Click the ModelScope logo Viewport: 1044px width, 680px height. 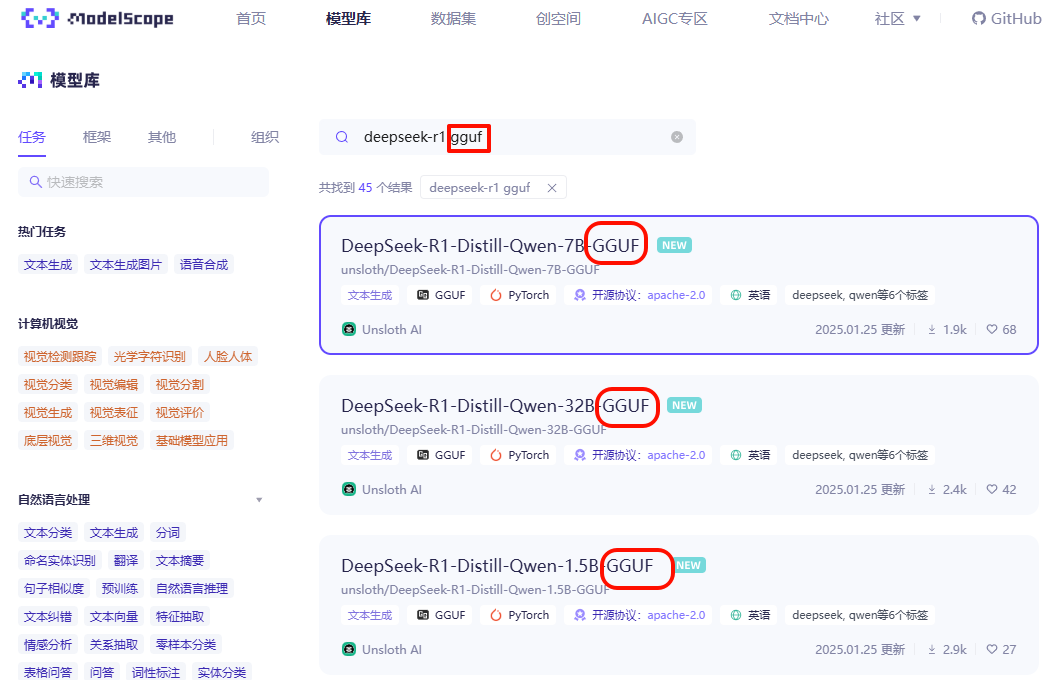(x=97, y=18)
